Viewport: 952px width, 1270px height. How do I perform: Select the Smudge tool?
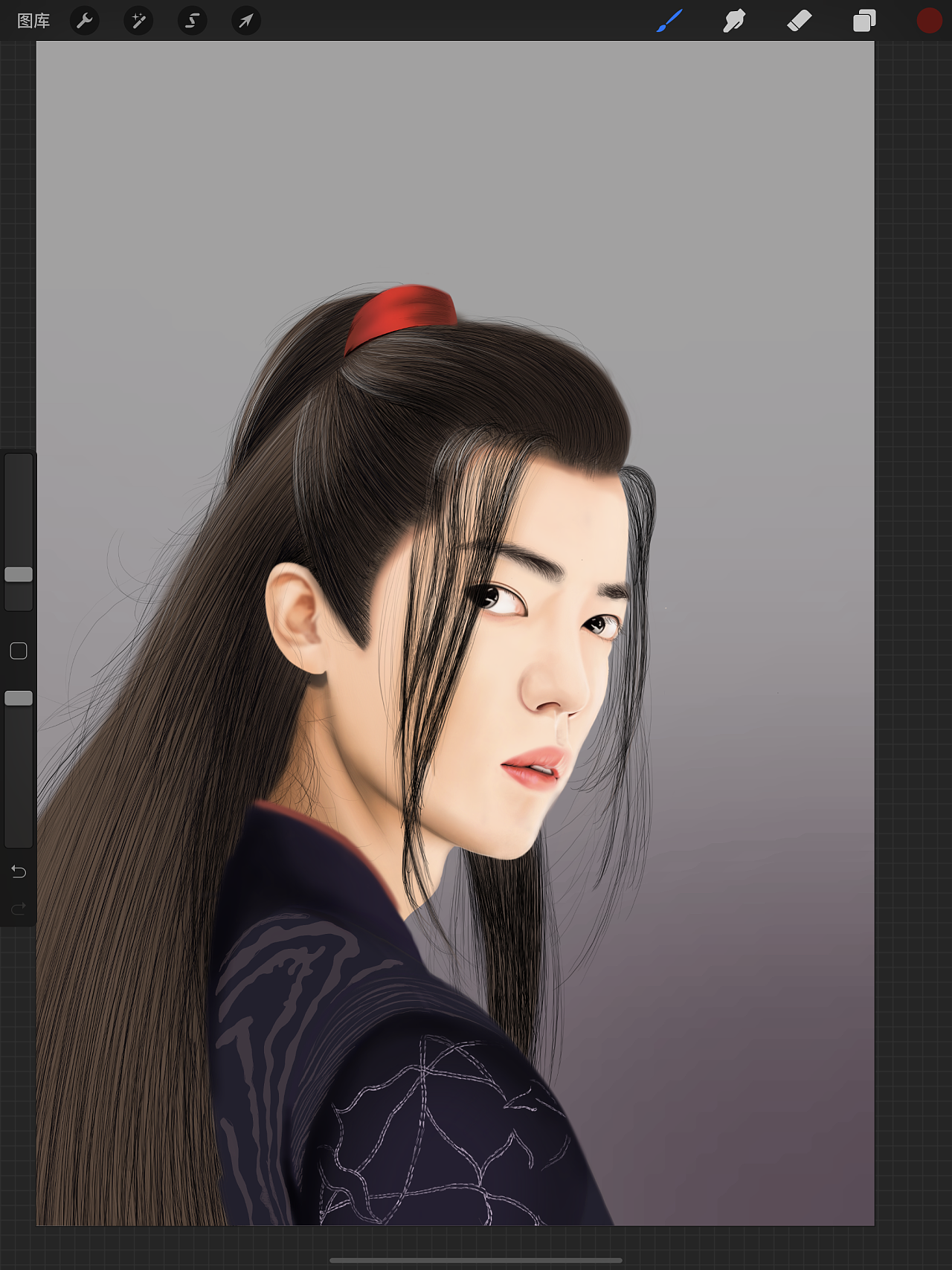[734, 21]
